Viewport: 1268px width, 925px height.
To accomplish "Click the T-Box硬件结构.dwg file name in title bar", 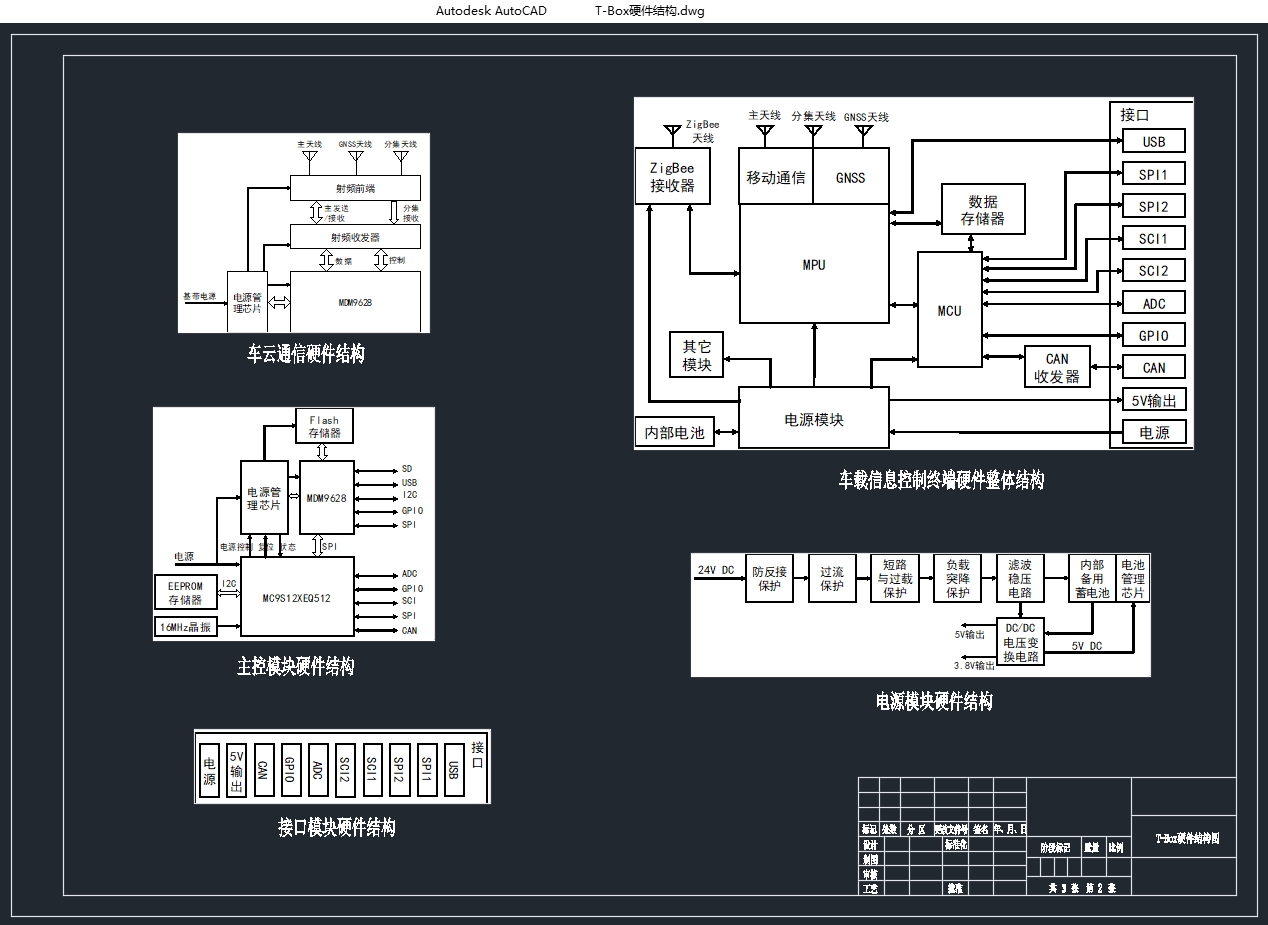I will pyautogui.click(x=649, y=11).
